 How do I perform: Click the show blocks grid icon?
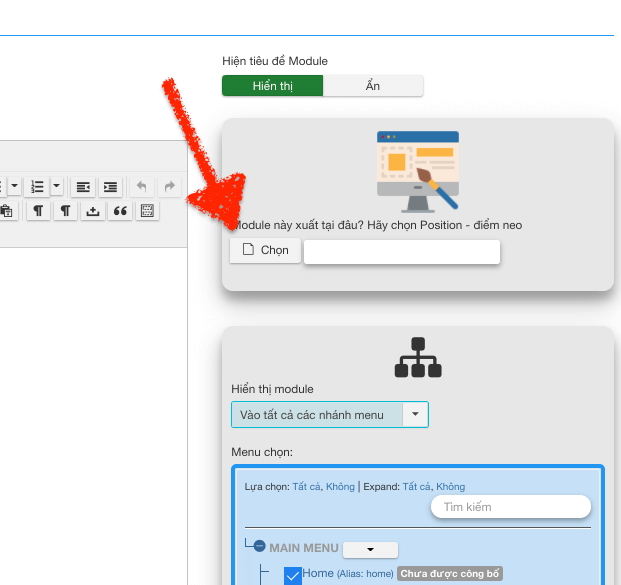point(147,211)
